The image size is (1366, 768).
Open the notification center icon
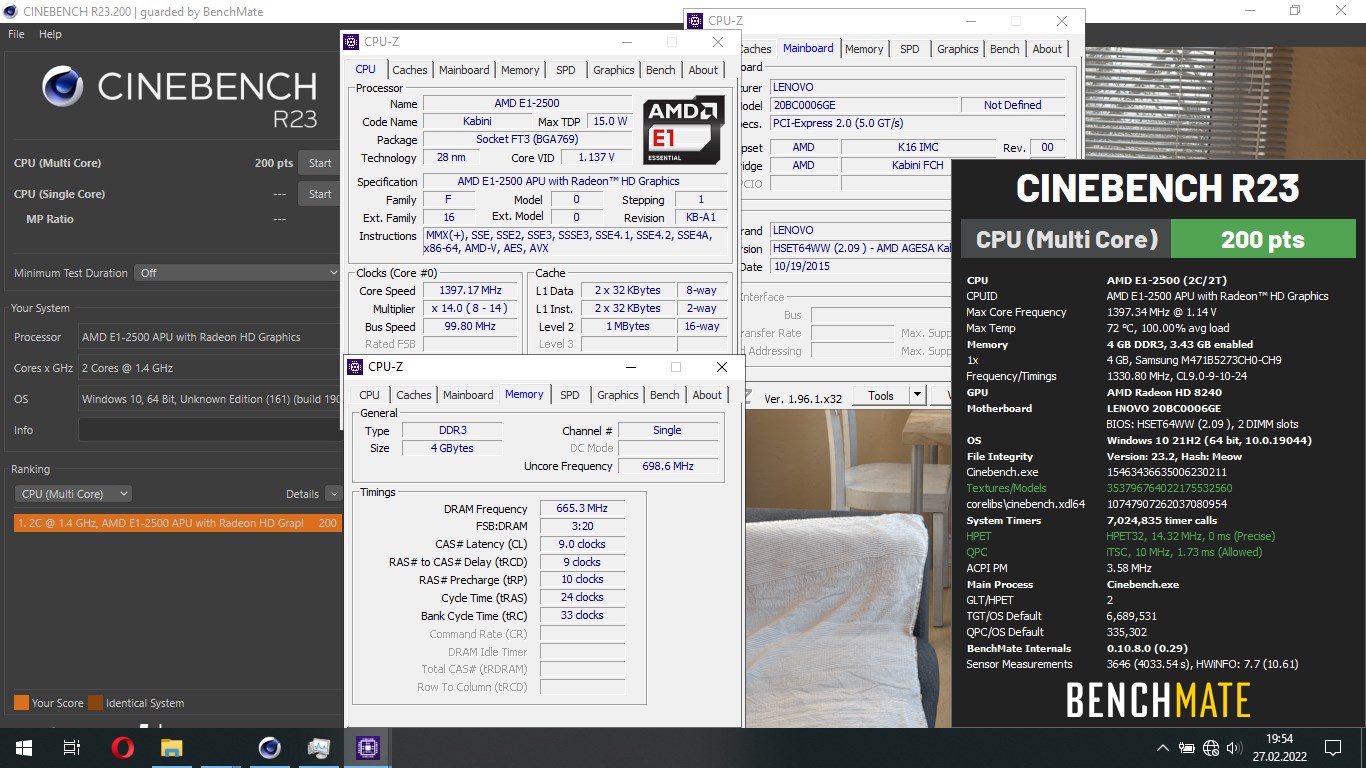(x=1333, y=748)
